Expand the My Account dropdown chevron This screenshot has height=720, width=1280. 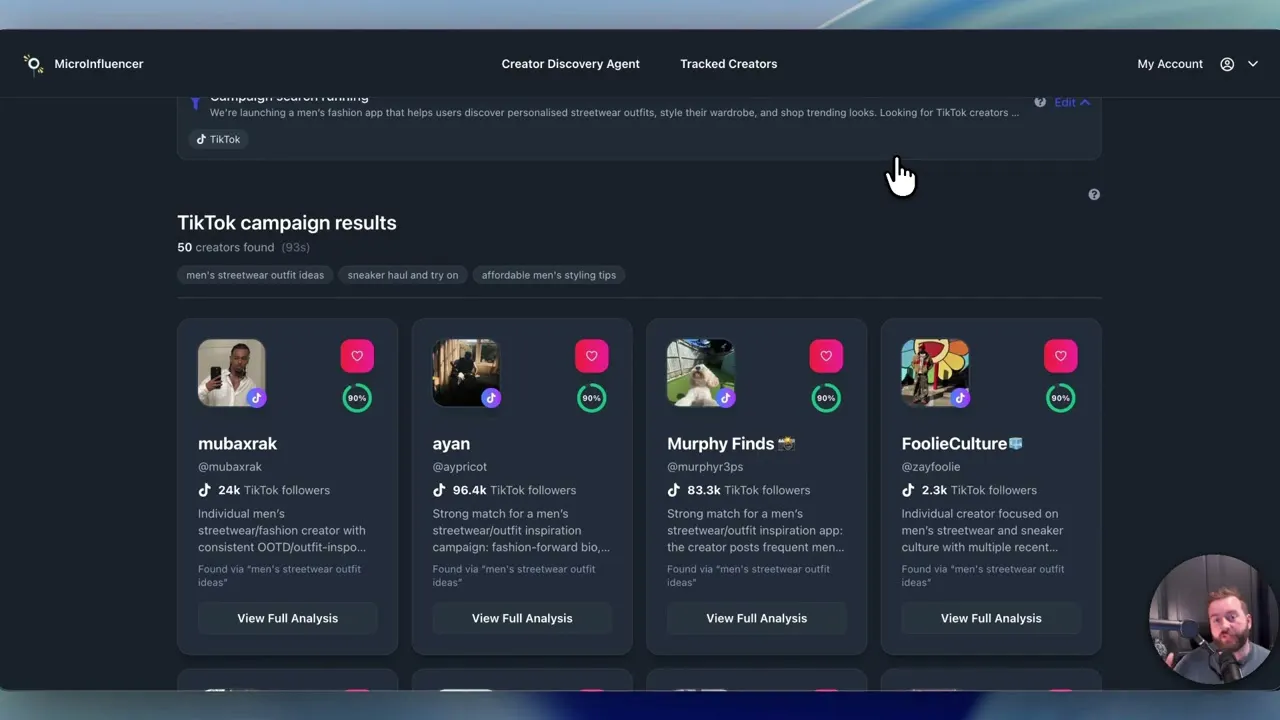[x=1253, y=64]
